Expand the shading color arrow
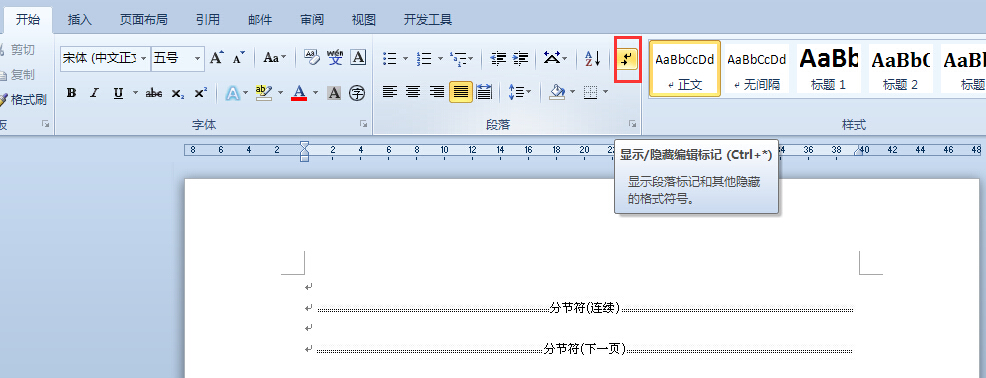 [x=572, y=92]
